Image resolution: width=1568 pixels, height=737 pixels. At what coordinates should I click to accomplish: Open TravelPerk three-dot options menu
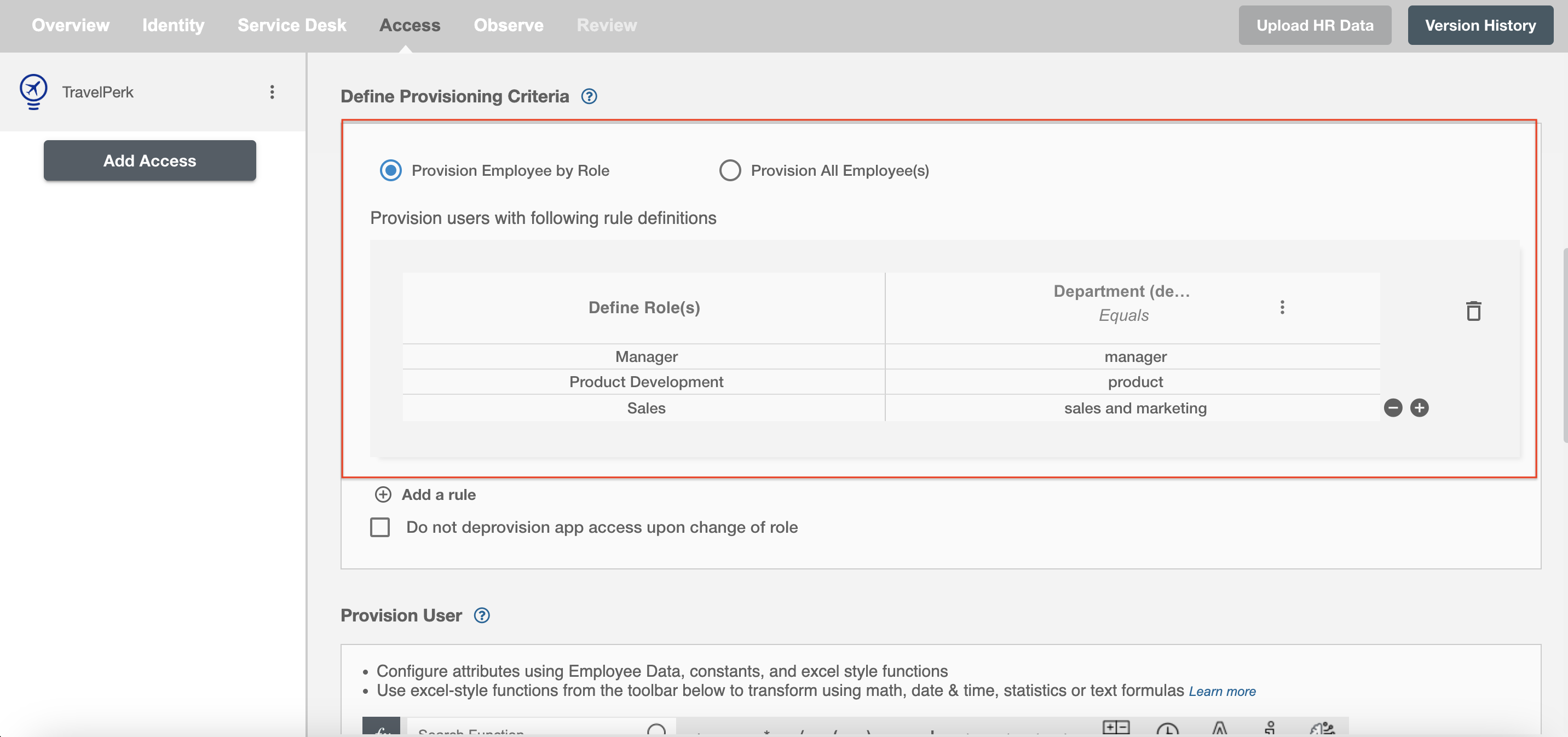272,92
